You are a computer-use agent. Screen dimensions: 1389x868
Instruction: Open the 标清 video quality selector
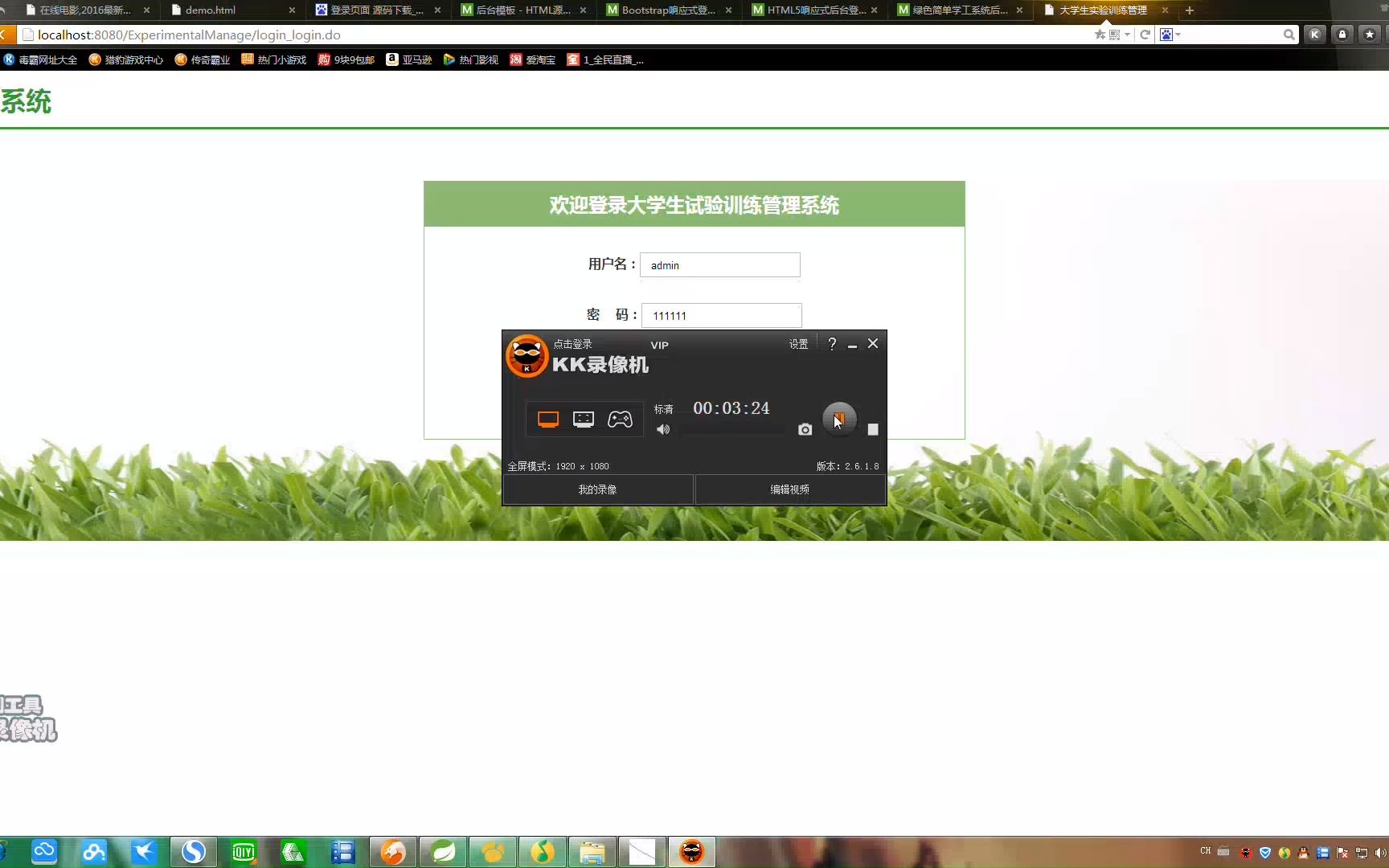pyautogui.click(x=664, y=408)
